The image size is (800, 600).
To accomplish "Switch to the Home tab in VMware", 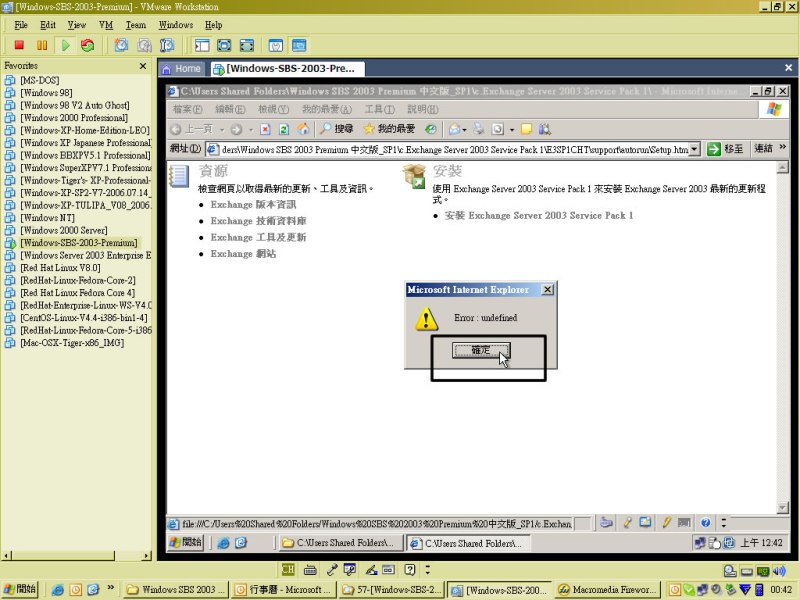I will [182, 68].
